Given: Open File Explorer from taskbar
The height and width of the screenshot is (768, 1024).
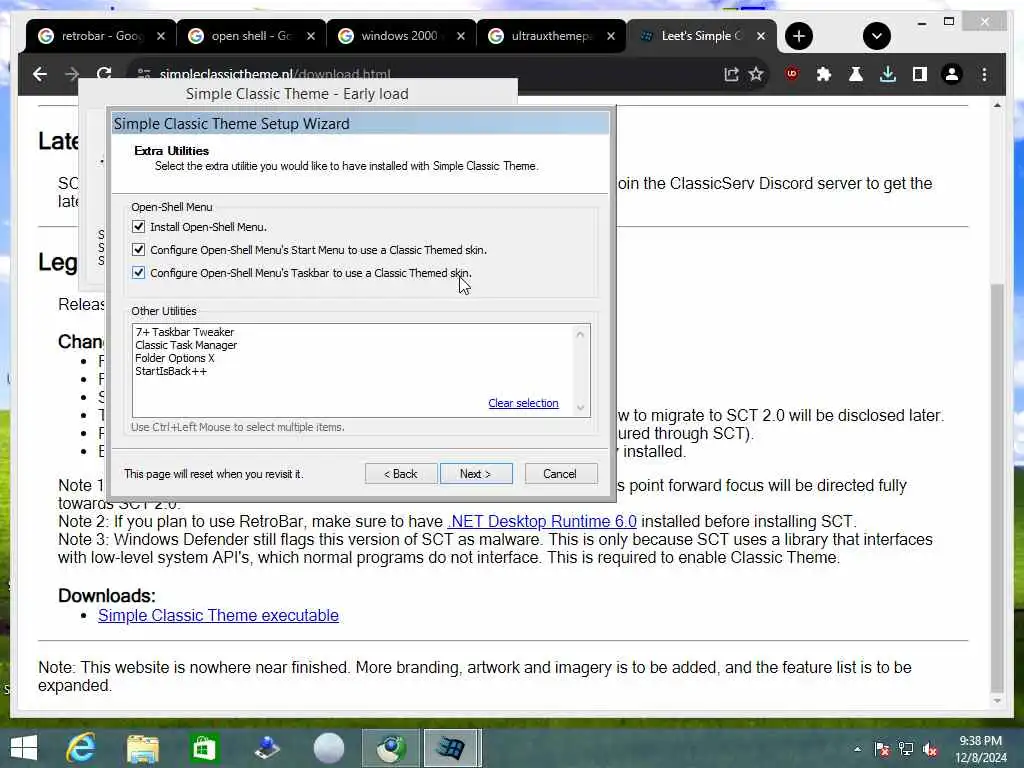Looking at the screenshot, I should tap(142, 748).
